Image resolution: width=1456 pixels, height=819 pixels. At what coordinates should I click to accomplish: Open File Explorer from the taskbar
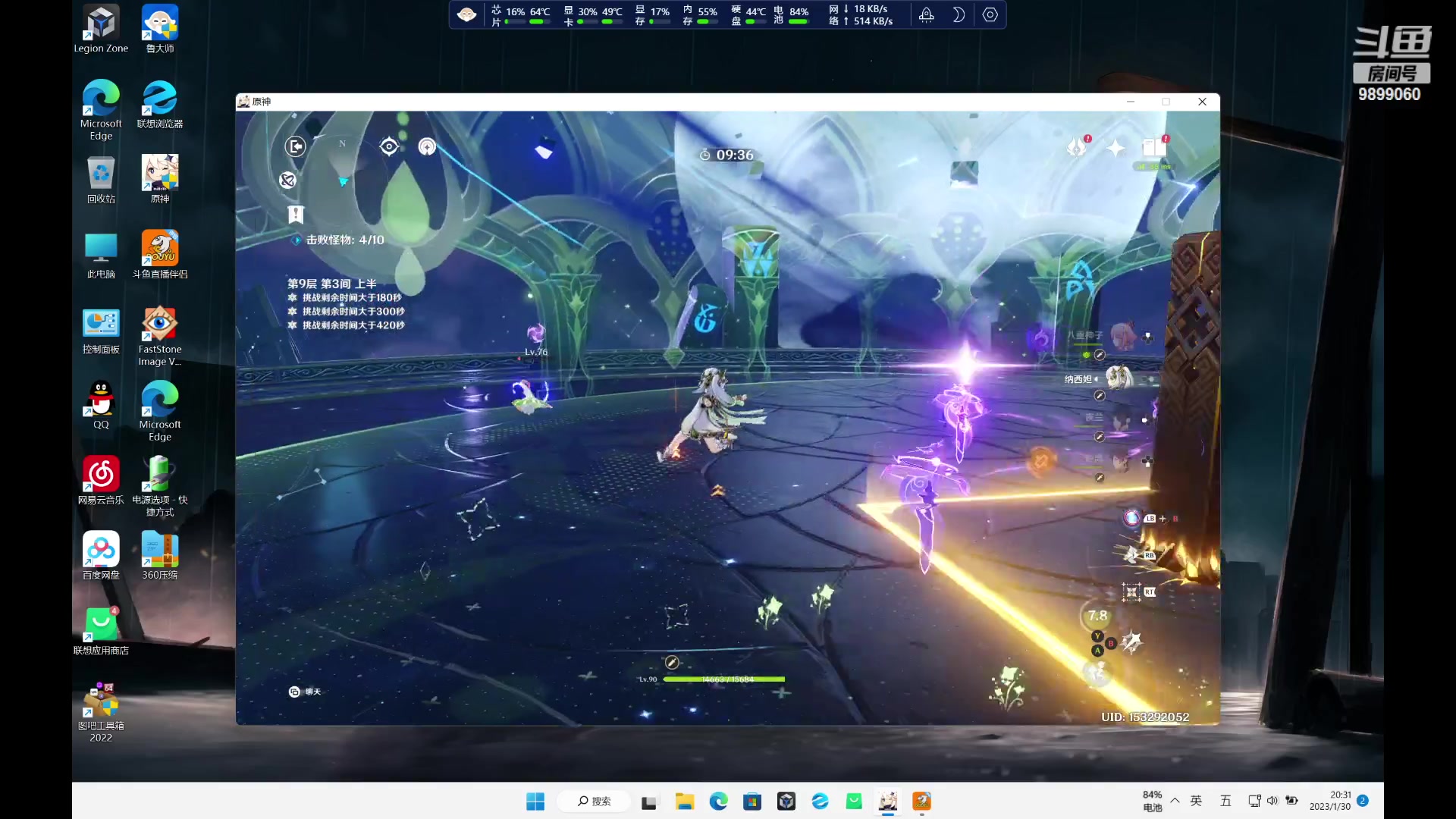685,801
